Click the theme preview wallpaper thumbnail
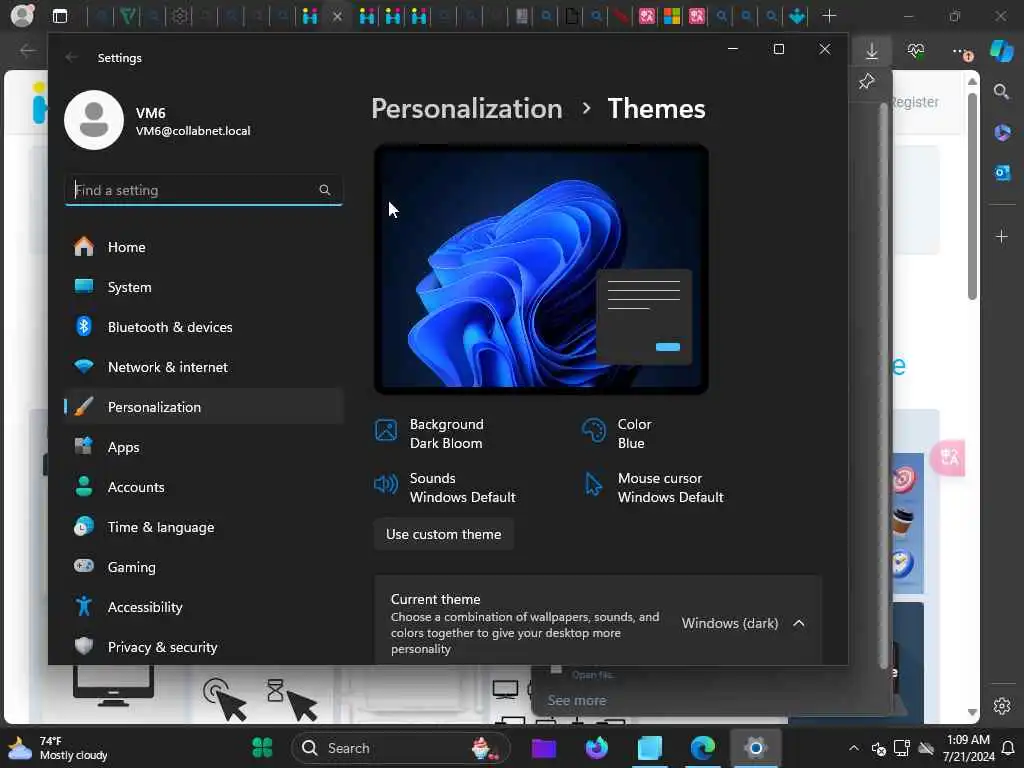The width and height of the screenshot is (1024, 768). coord(541,269)
